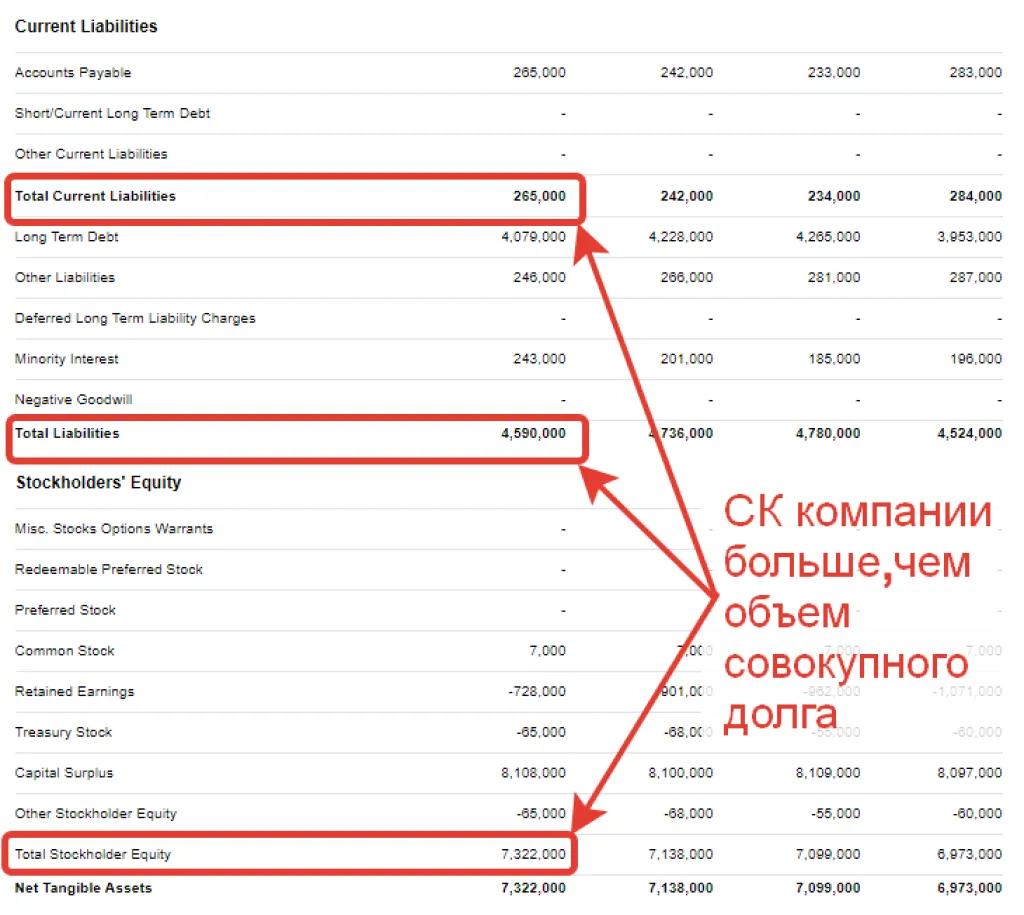
Task: Click the Net Tangible Assets label
Action: click(x=84, y=887)
